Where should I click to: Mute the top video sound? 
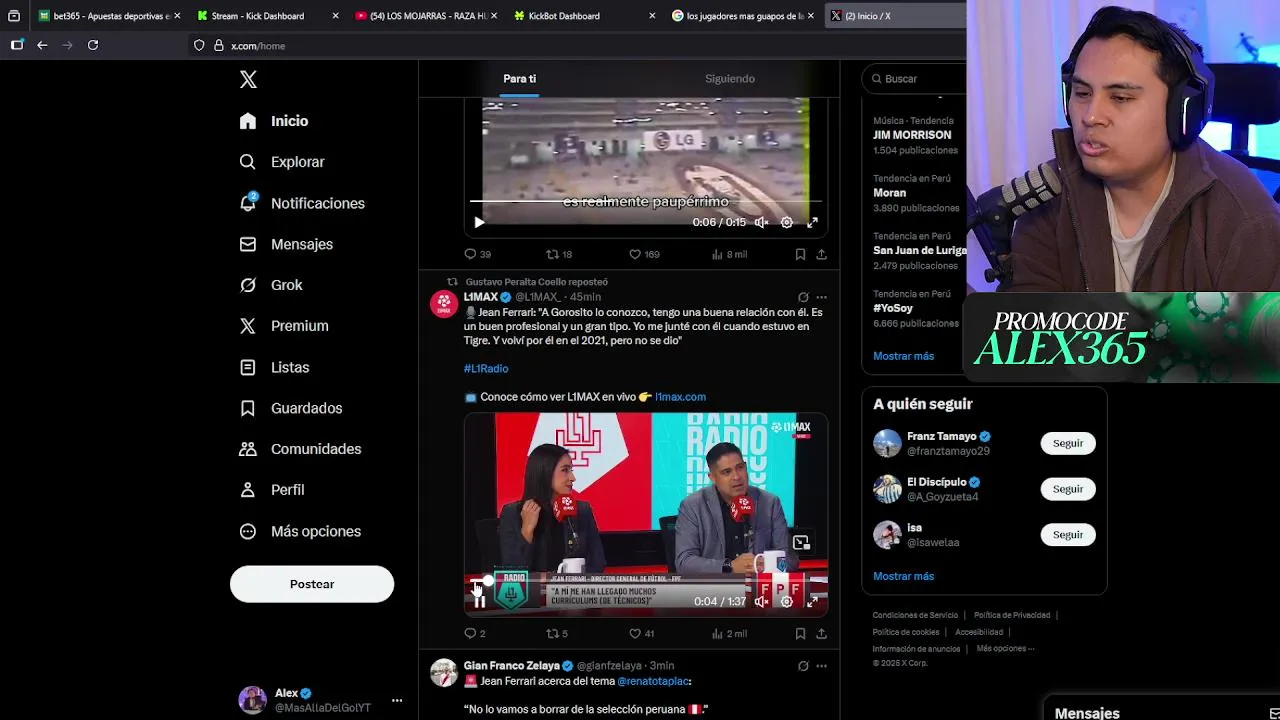coord(761,223)
